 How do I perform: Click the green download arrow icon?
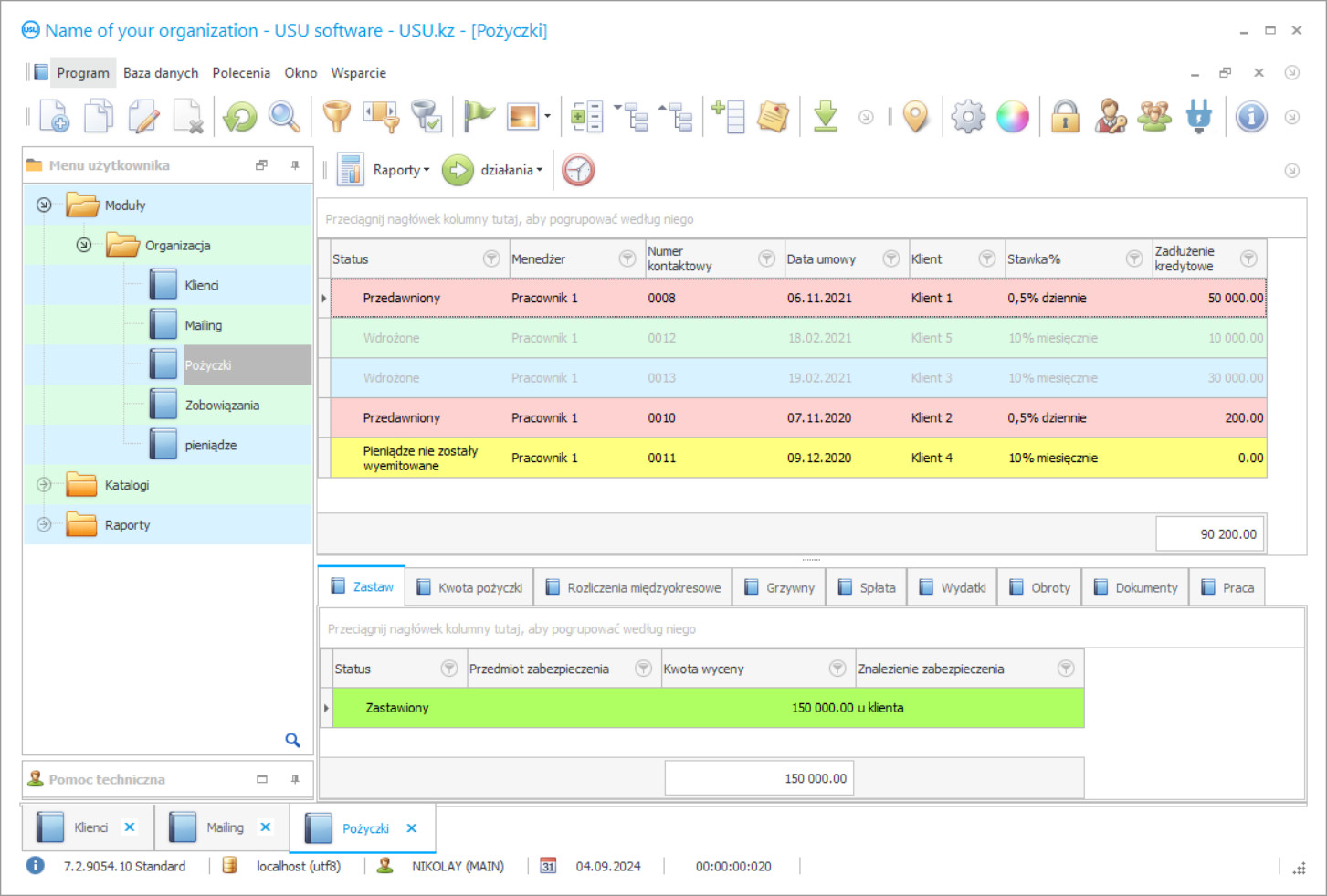[826, 117]
